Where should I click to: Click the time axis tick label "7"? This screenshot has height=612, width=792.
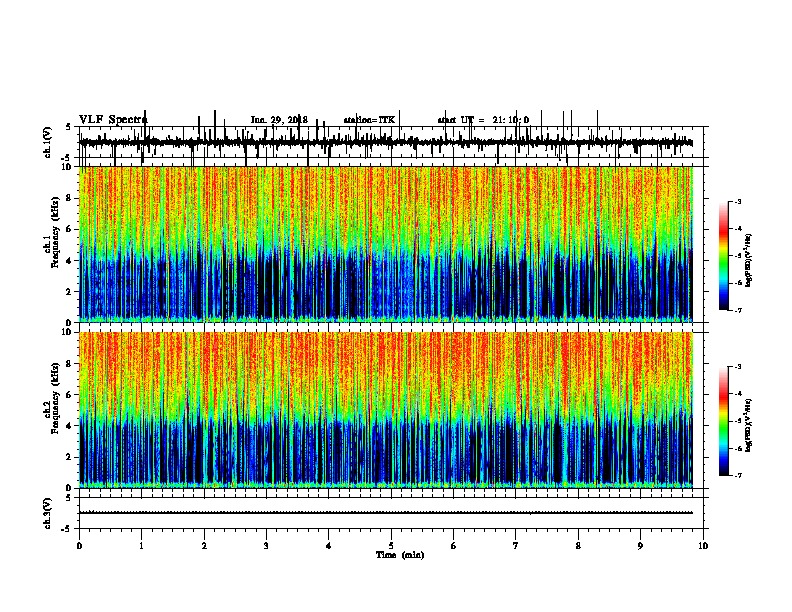[x=516, y=546]
